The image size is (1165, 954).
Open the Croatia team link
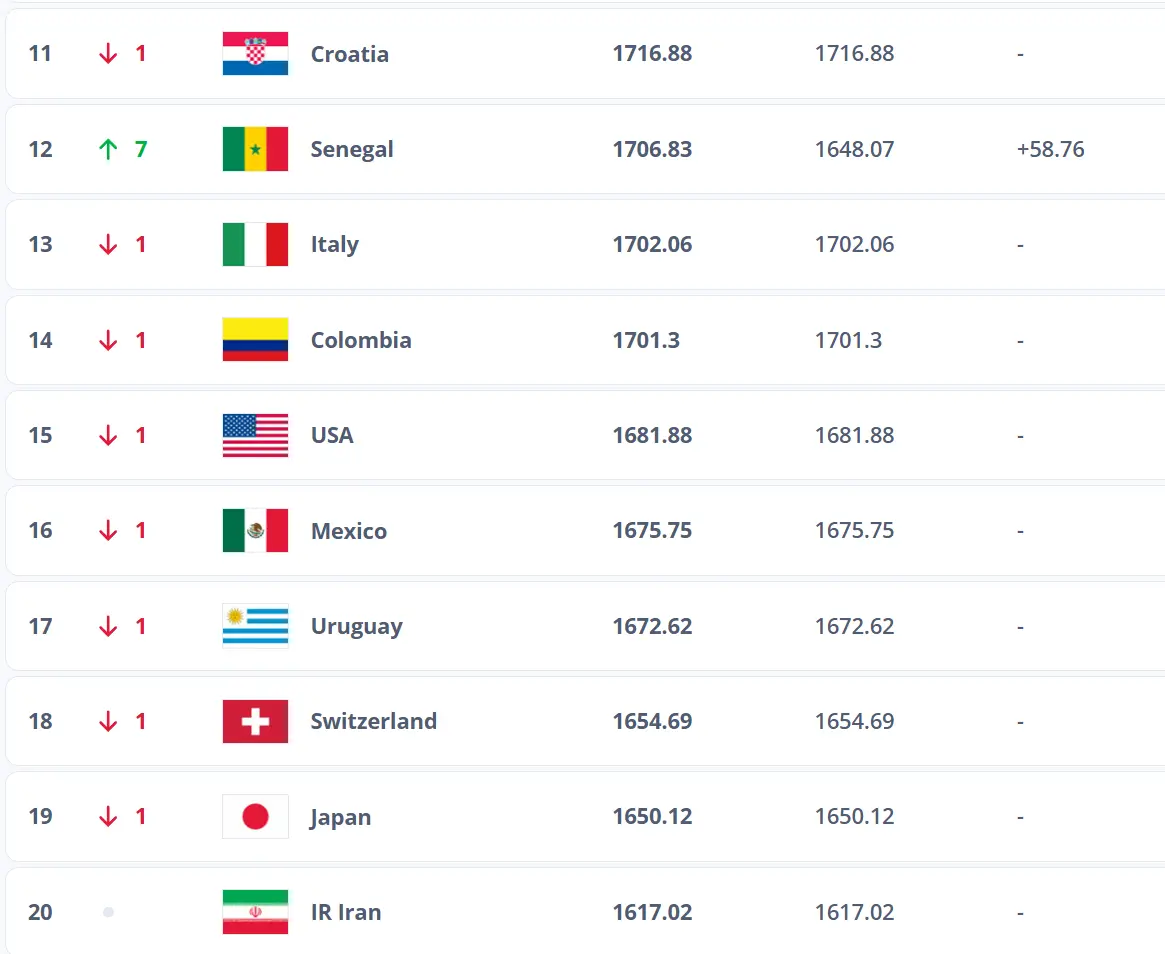pyautogui.click(x=349, y=54)
